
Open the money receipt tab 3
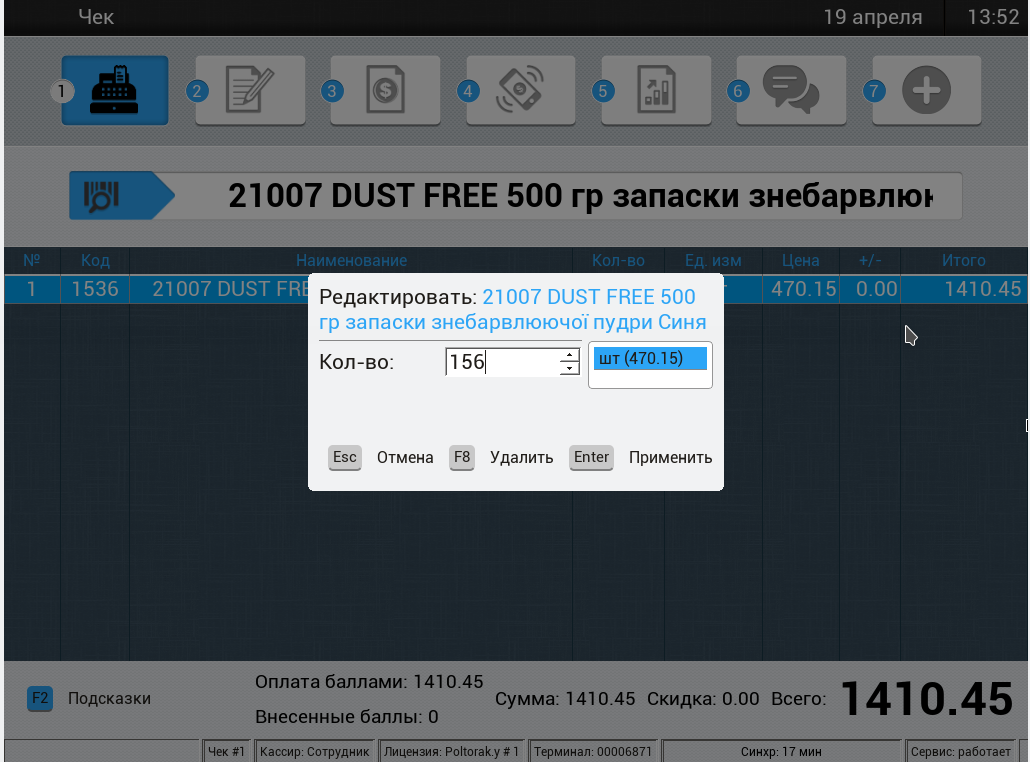[386, 90]
